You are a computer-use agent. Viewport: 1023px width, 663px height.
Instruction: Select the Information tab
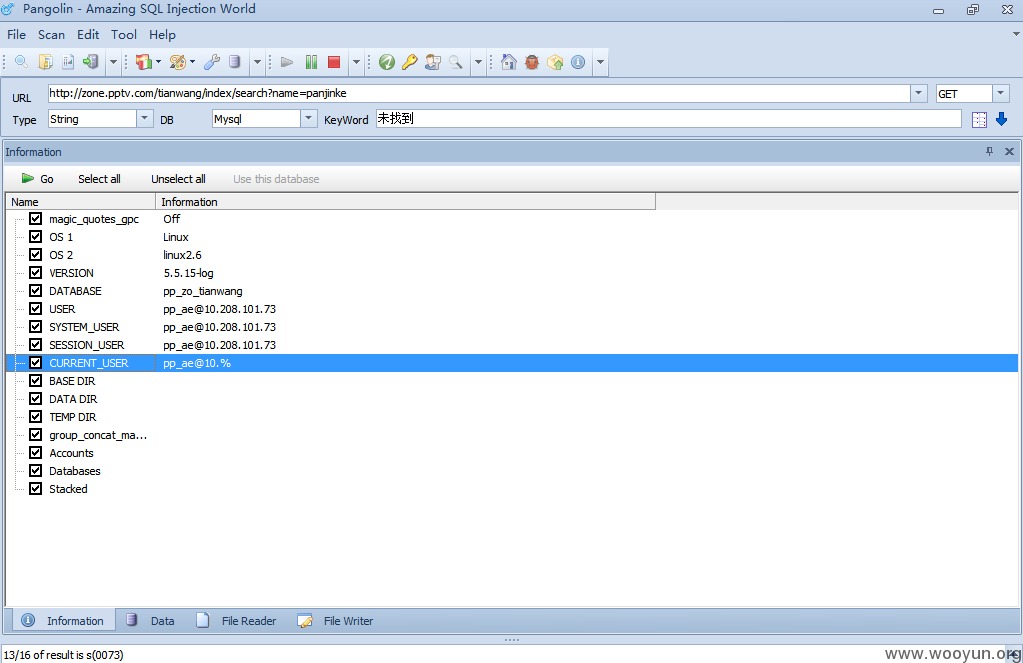click(63, 621)
